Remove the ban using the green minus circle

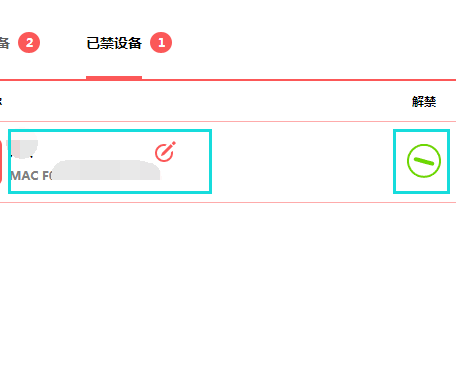pos(424,161)
